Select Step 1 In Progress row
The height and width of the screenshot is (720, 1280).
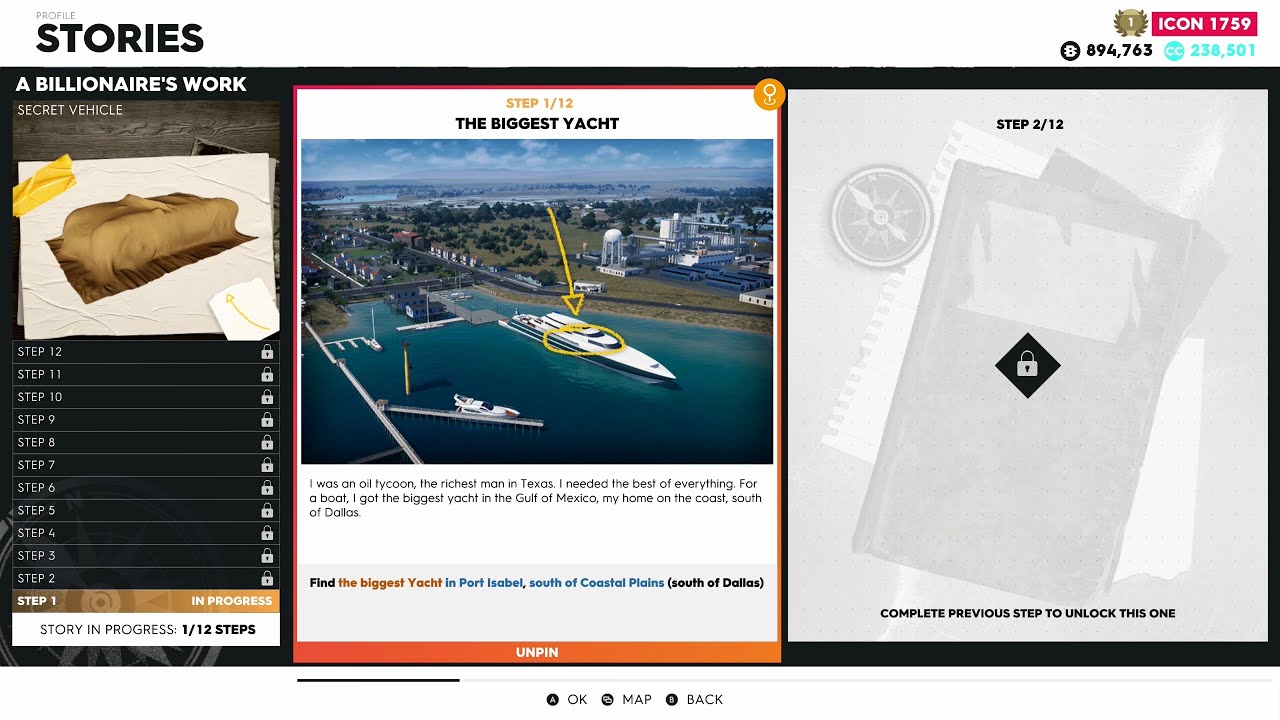click(146, 601)
